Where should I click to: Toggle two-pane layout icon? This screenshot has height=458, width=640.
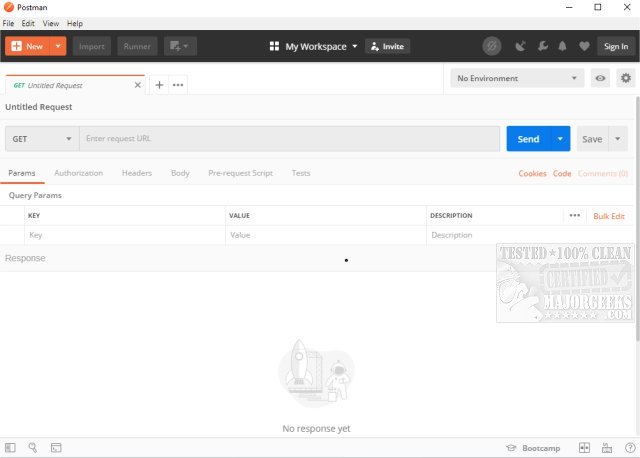coord(584,448)
